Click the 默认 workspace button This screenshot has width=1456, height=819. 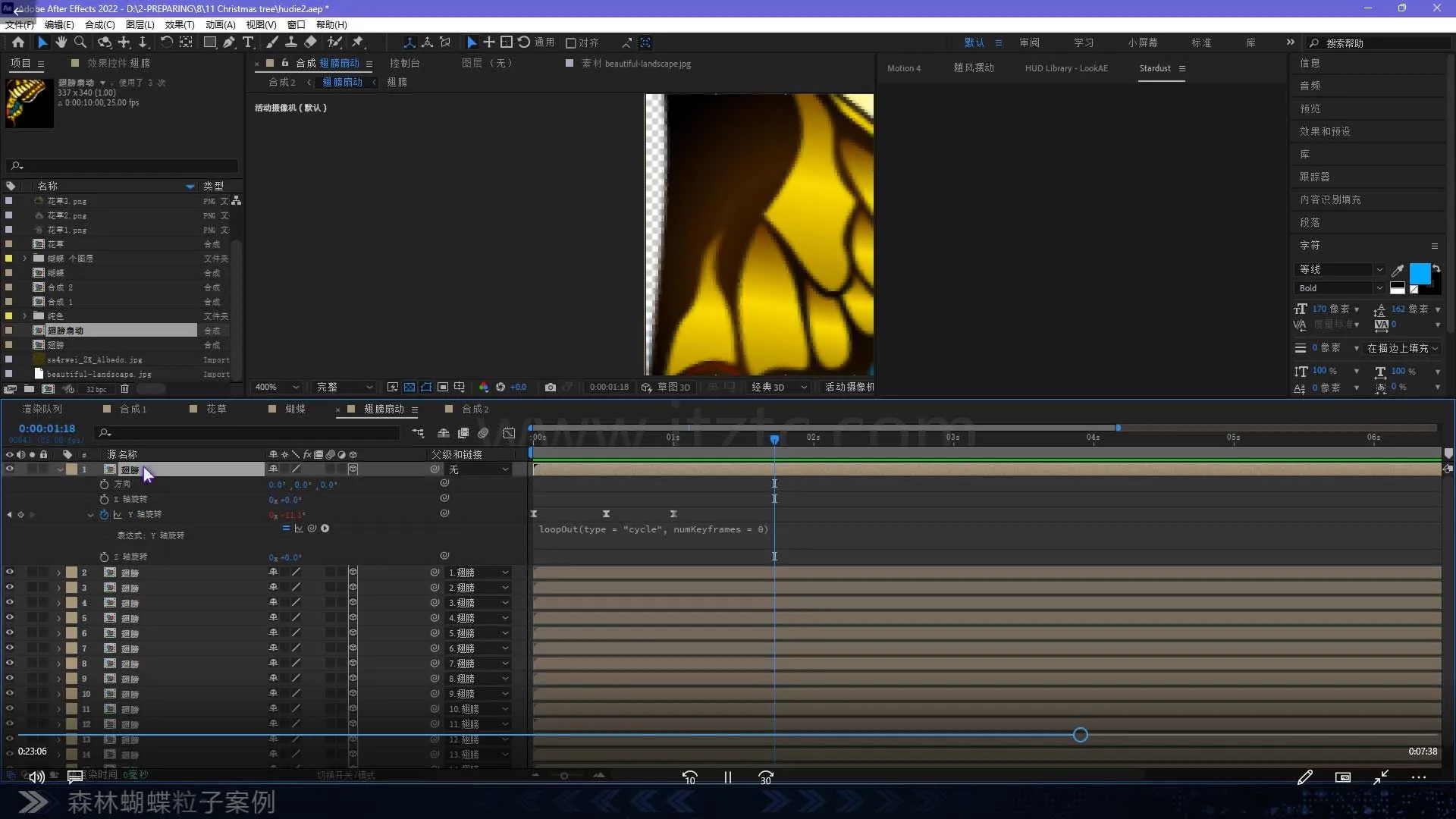tap(974, 42)
